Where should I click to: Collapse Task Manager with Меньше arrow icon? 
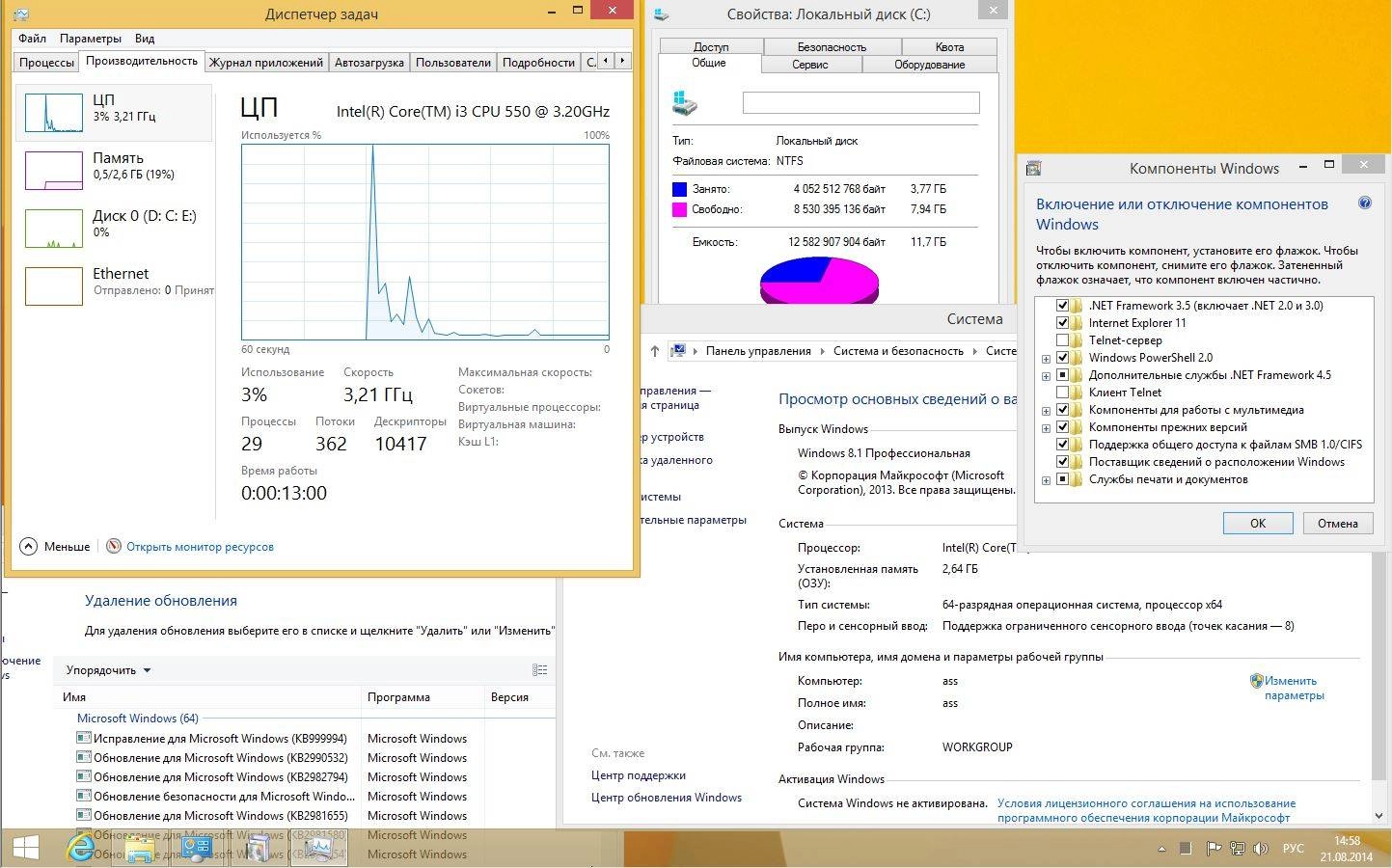[28, 546]
